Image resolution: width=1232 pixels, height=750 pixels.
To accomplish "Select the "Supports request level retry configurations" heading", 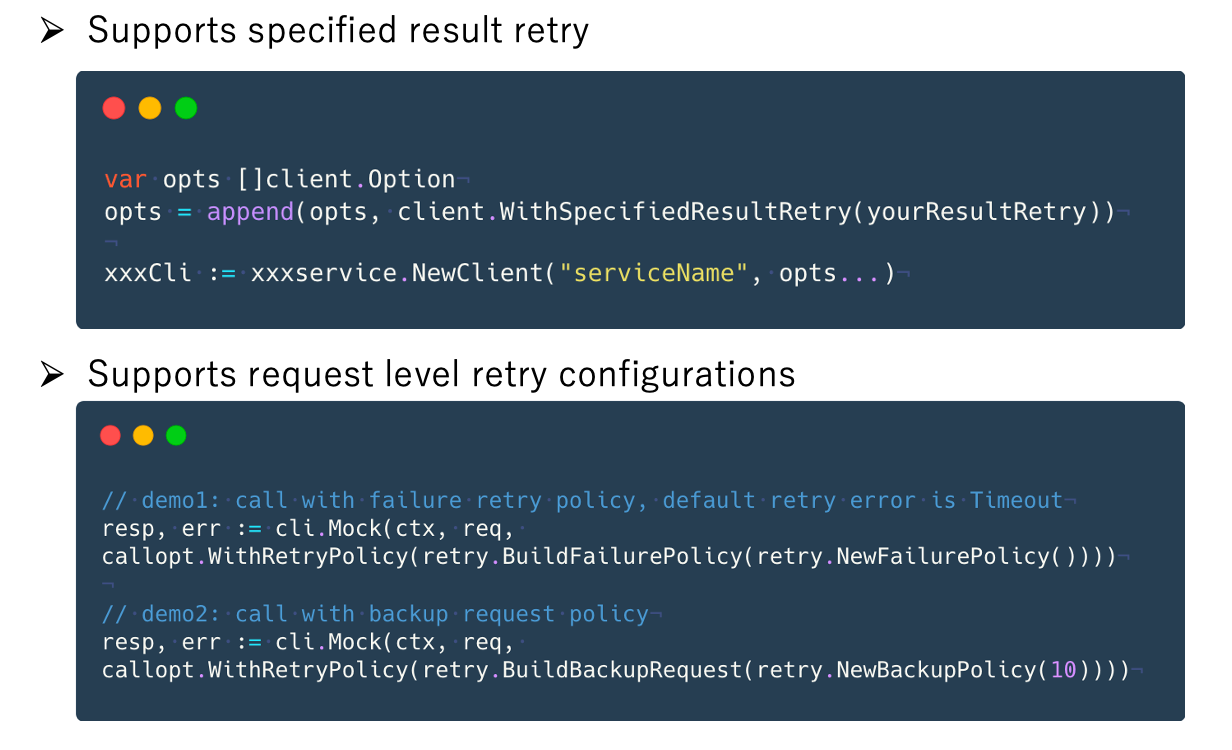I will tap(441, 374).
